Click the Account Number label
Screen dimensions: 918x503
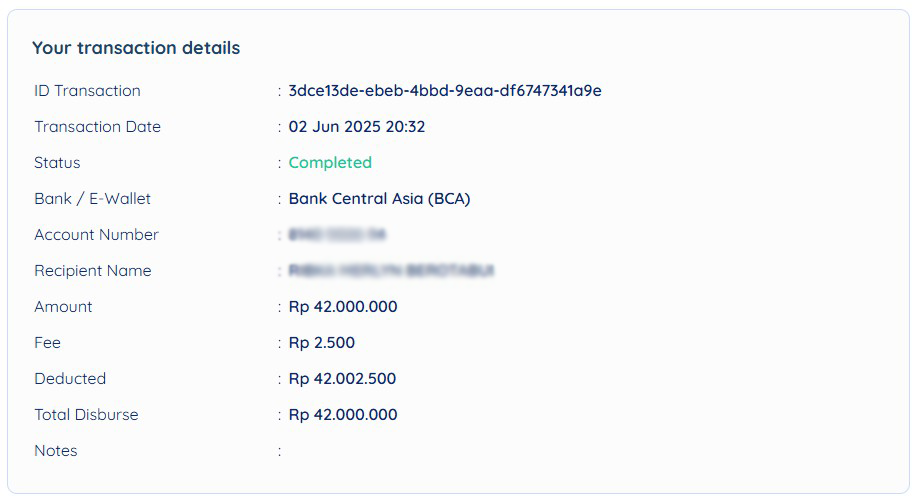pos(96,235)
